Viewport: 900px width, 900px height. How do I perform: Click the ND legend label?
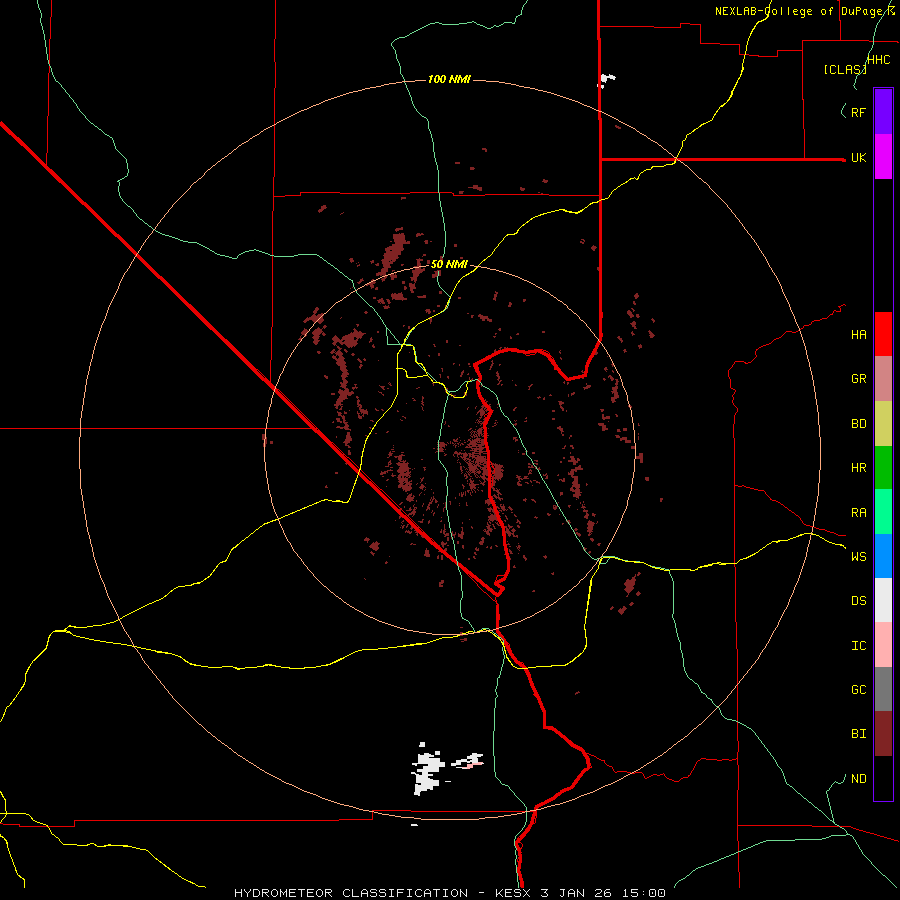click(x=858, y=779)
